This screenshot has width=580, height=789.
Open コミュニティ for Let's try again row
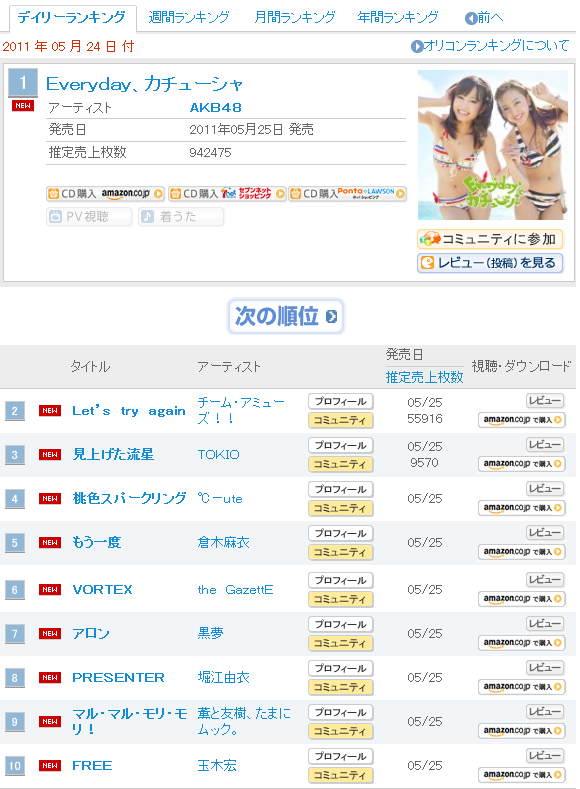point(341,420)
